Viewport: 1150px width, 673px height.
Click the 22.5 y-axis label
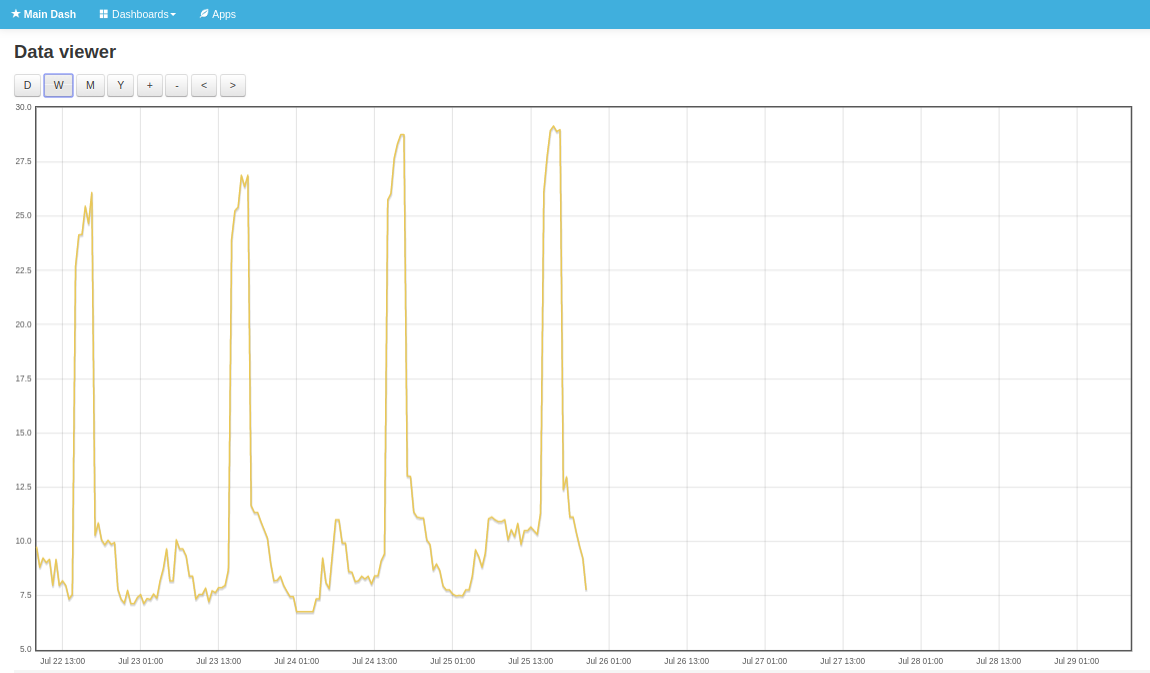[x=23, y=271]
